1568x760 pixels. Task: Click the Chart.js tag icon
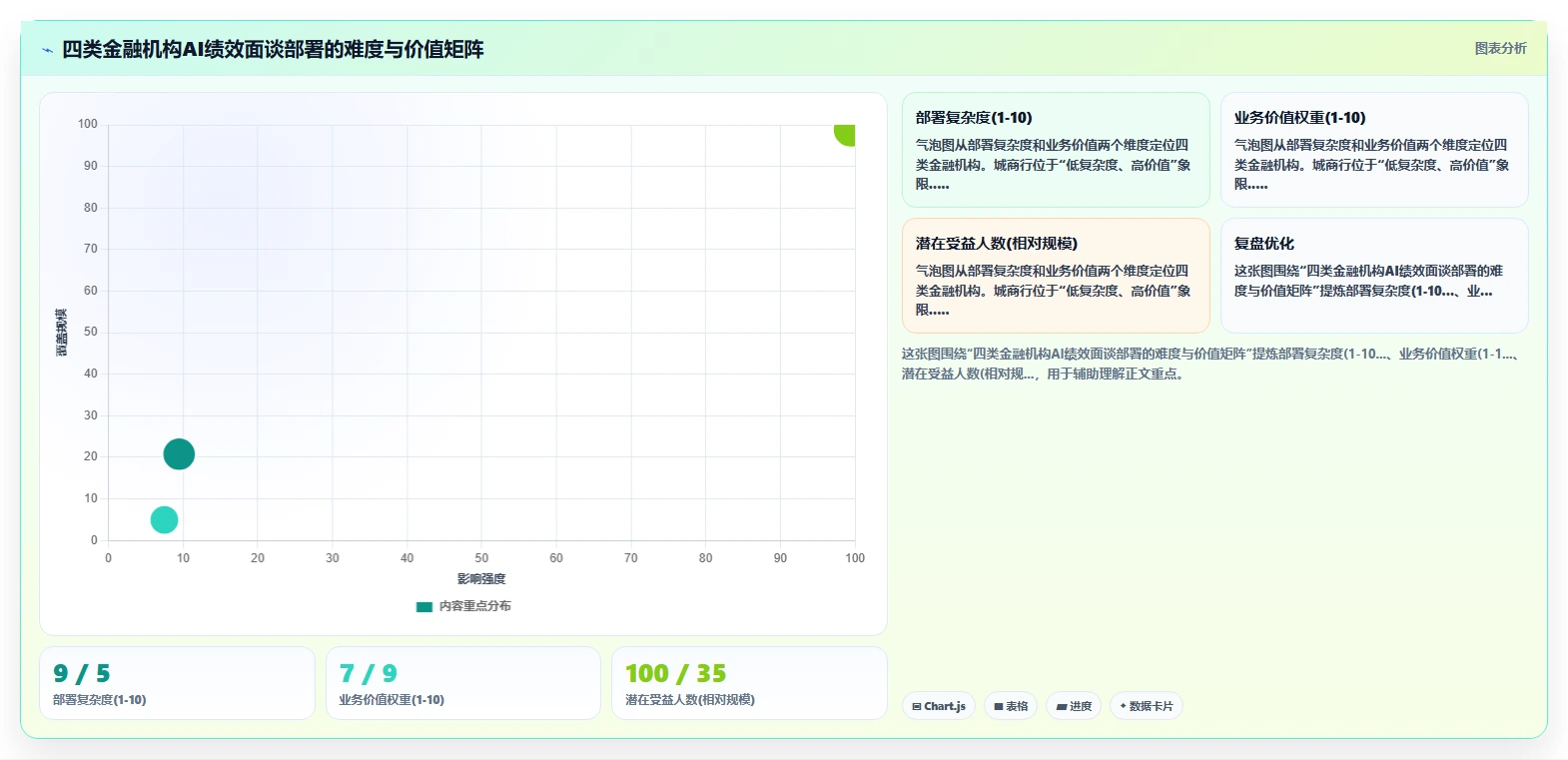[x=917, y=706]
